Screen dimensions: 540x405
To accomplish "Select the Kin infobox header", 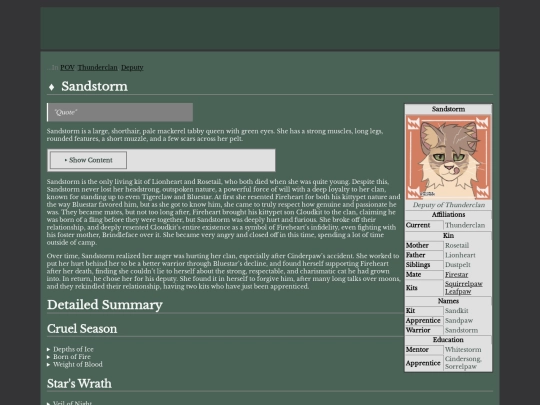I will (448, 236).
